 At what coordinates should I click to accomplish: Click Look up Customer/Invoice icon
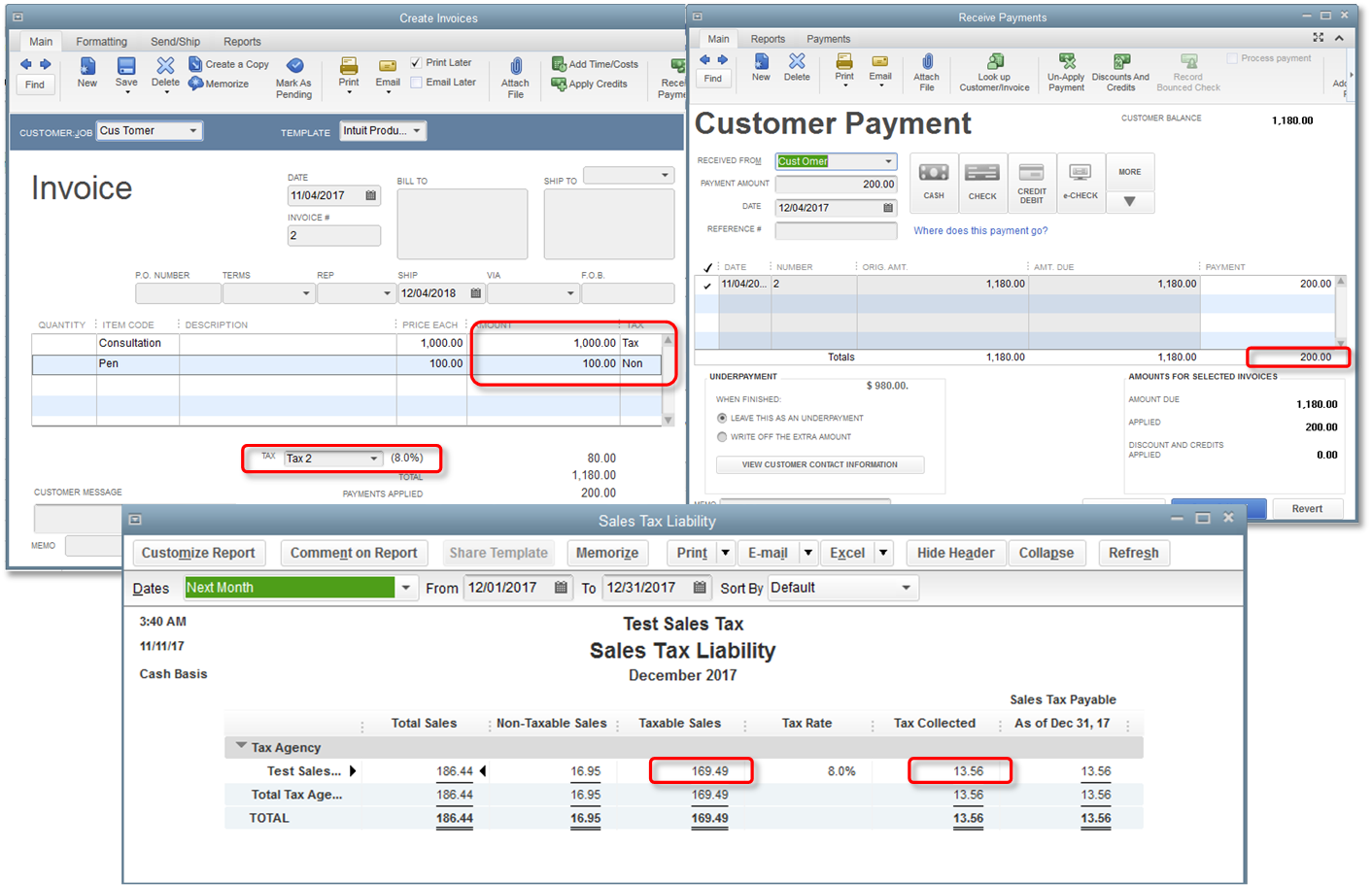pyautogui.click(x=995, y=61)
